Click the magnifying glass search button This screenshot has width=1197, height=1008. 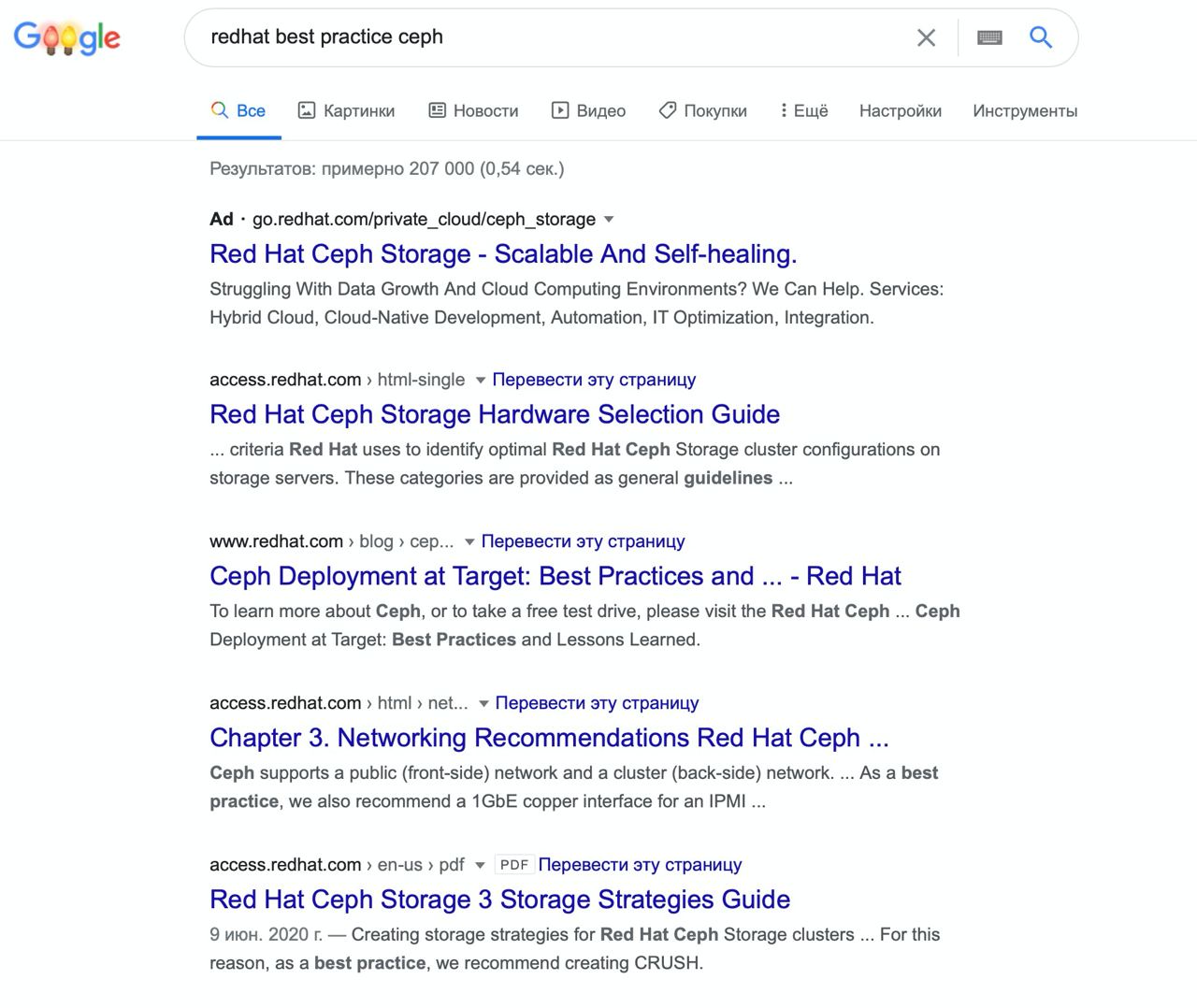(1041, 37)
